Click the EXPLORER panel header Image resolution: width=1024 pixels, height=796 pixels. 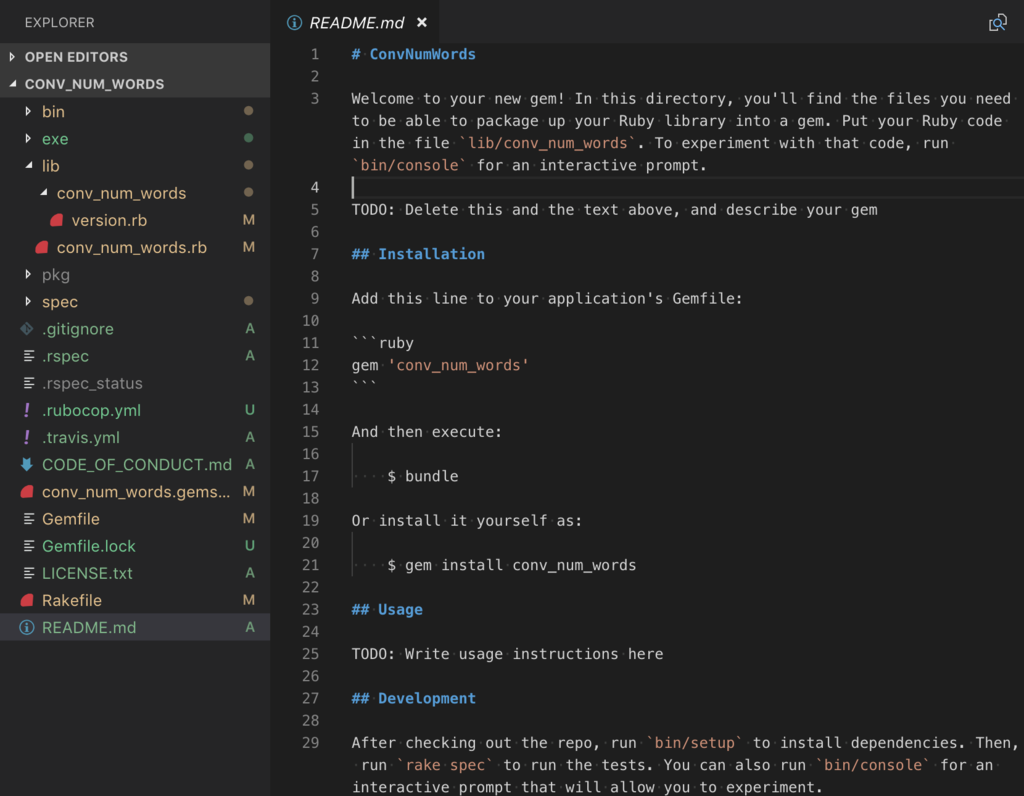[x=59, y=22]
